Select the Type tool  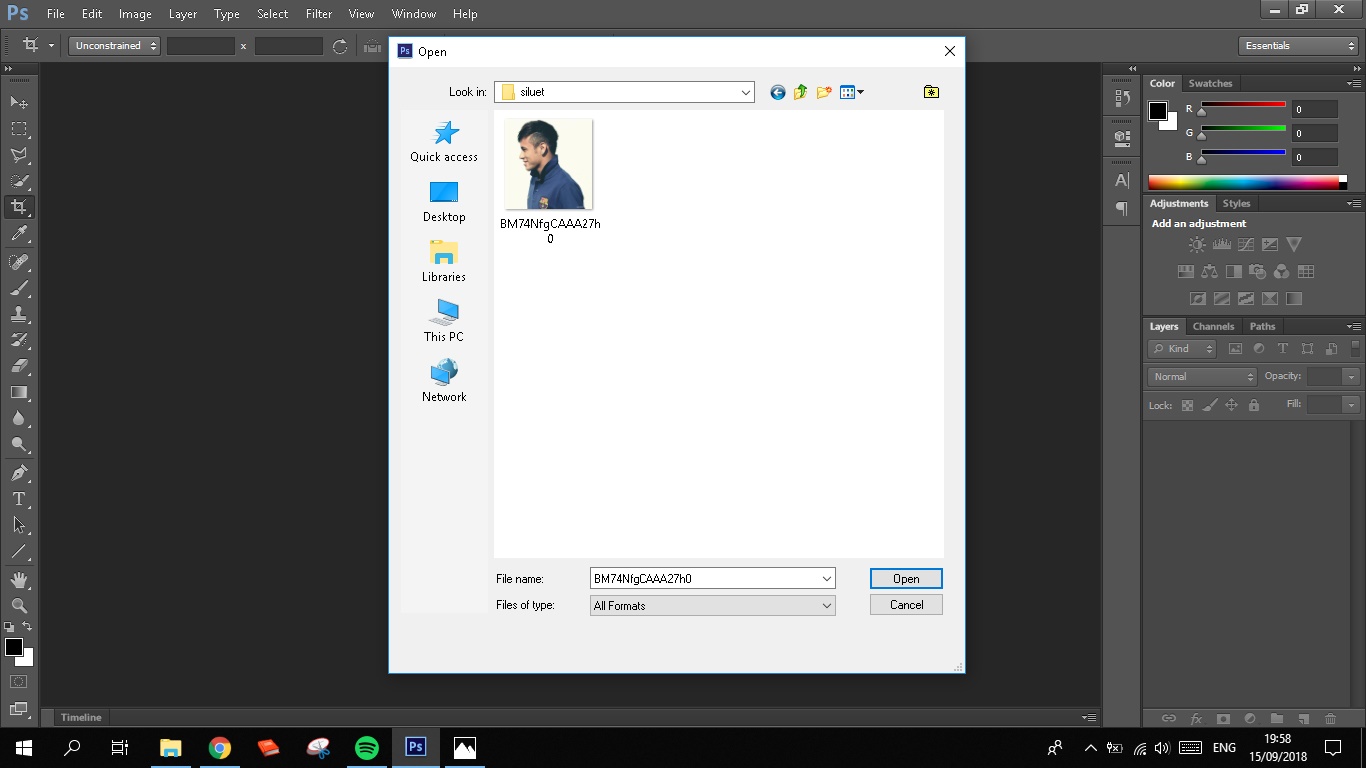point(19,499)
